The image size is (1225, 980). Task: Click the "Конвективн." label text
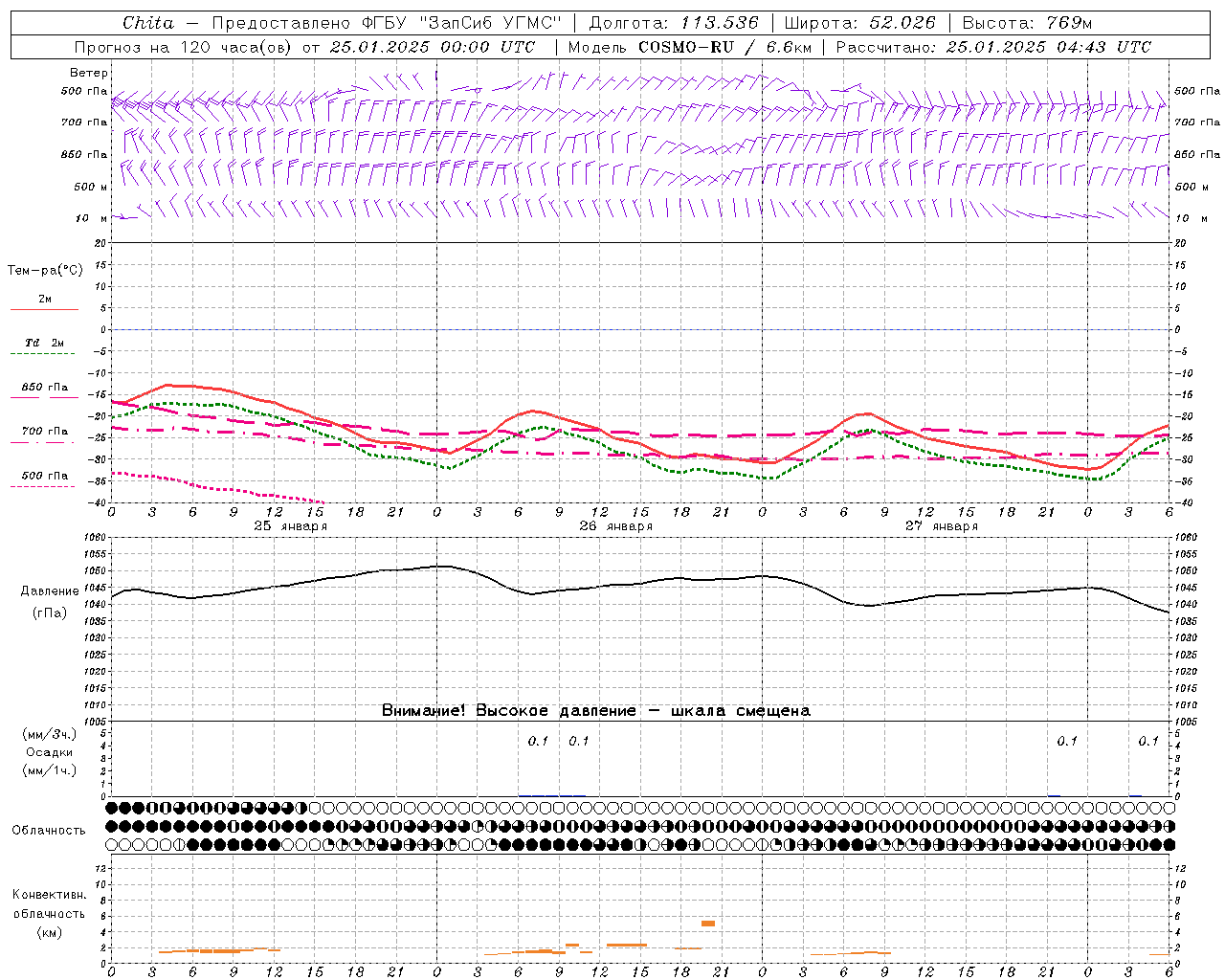(49, 895)
